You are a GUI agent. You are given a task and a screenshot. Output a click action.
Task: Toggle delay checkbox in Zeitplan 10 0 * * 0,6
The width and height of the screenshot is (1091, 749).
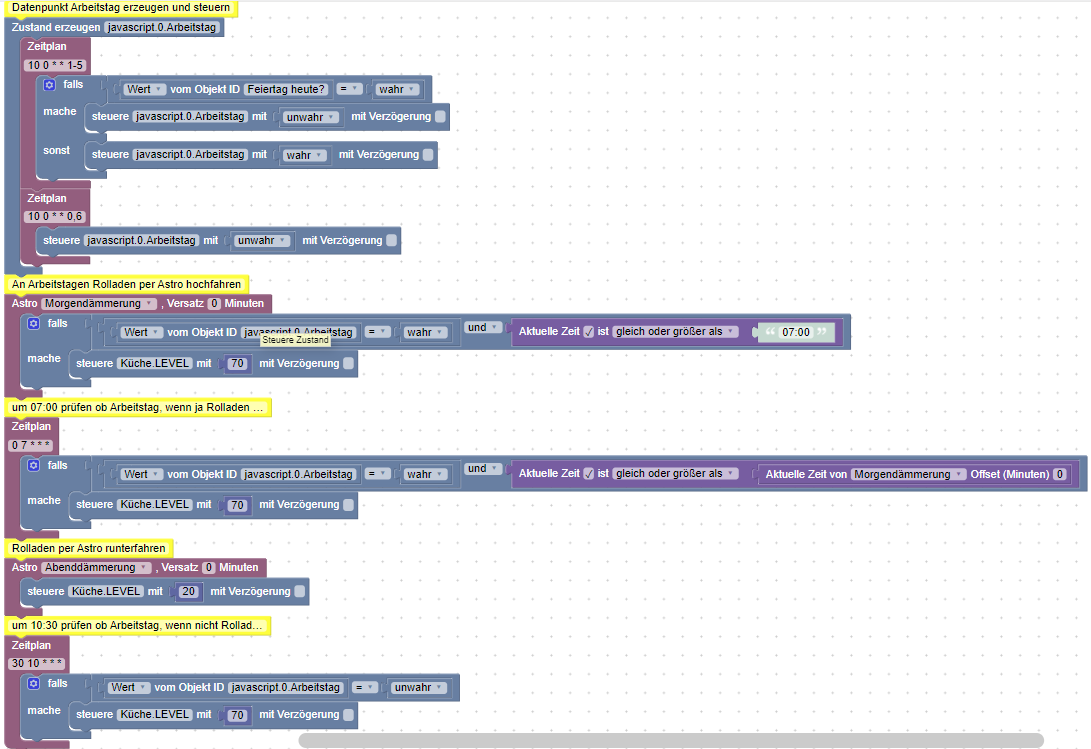pyautogui.click(x=392, y=240)
